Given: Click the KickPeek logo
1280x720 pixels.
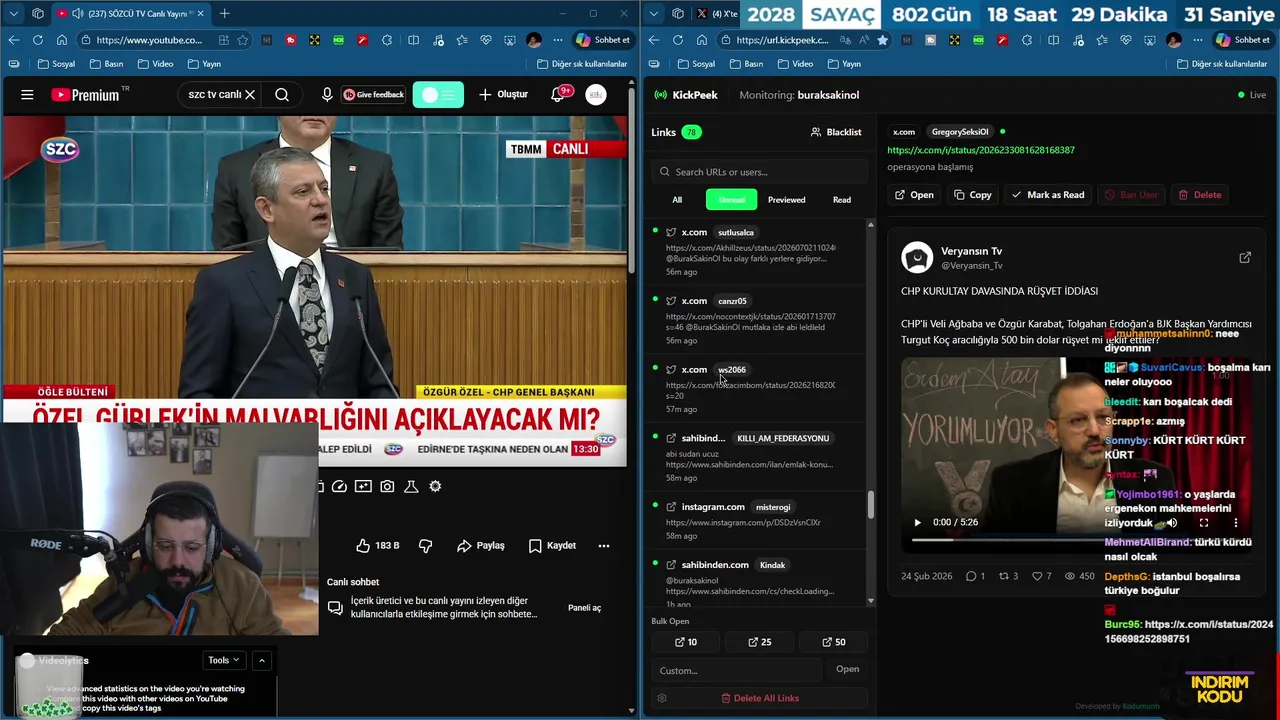Looking at the screenshot, I should pyautogui.click(x=686, y=95).
